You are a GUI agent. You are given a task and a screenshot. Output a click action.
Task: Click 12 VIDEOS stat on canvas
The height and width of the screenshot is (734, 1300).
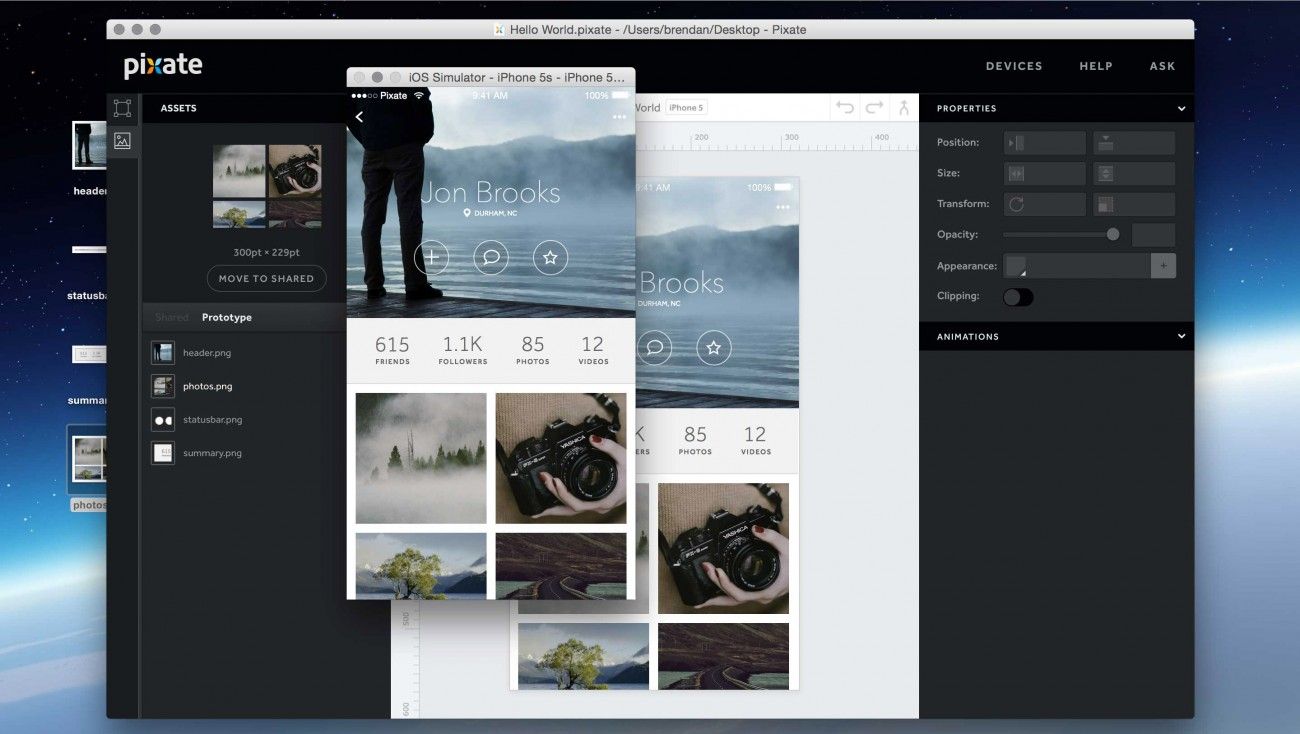(755, 440)
